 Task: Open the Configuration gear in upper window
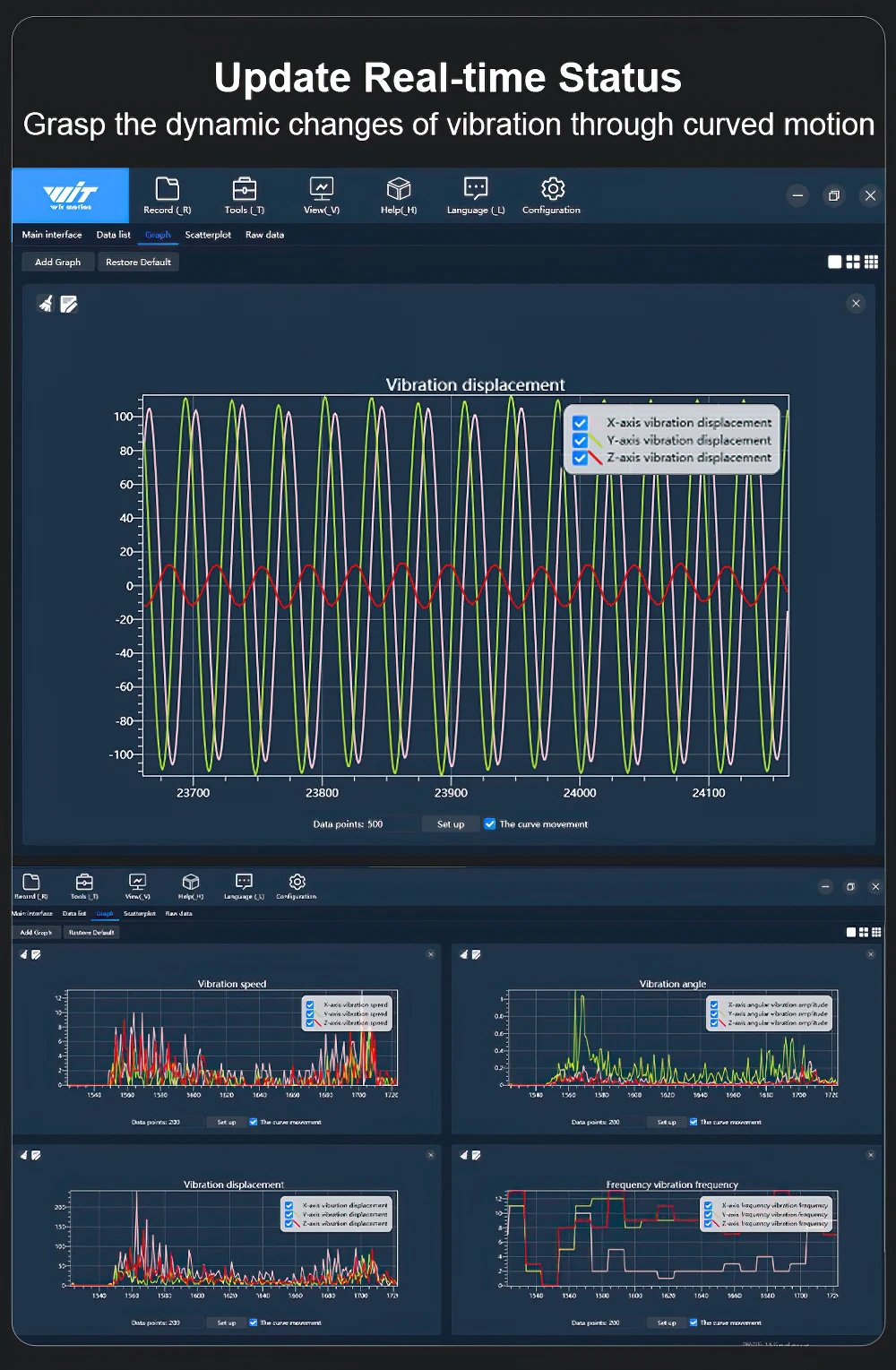point(552,195)
